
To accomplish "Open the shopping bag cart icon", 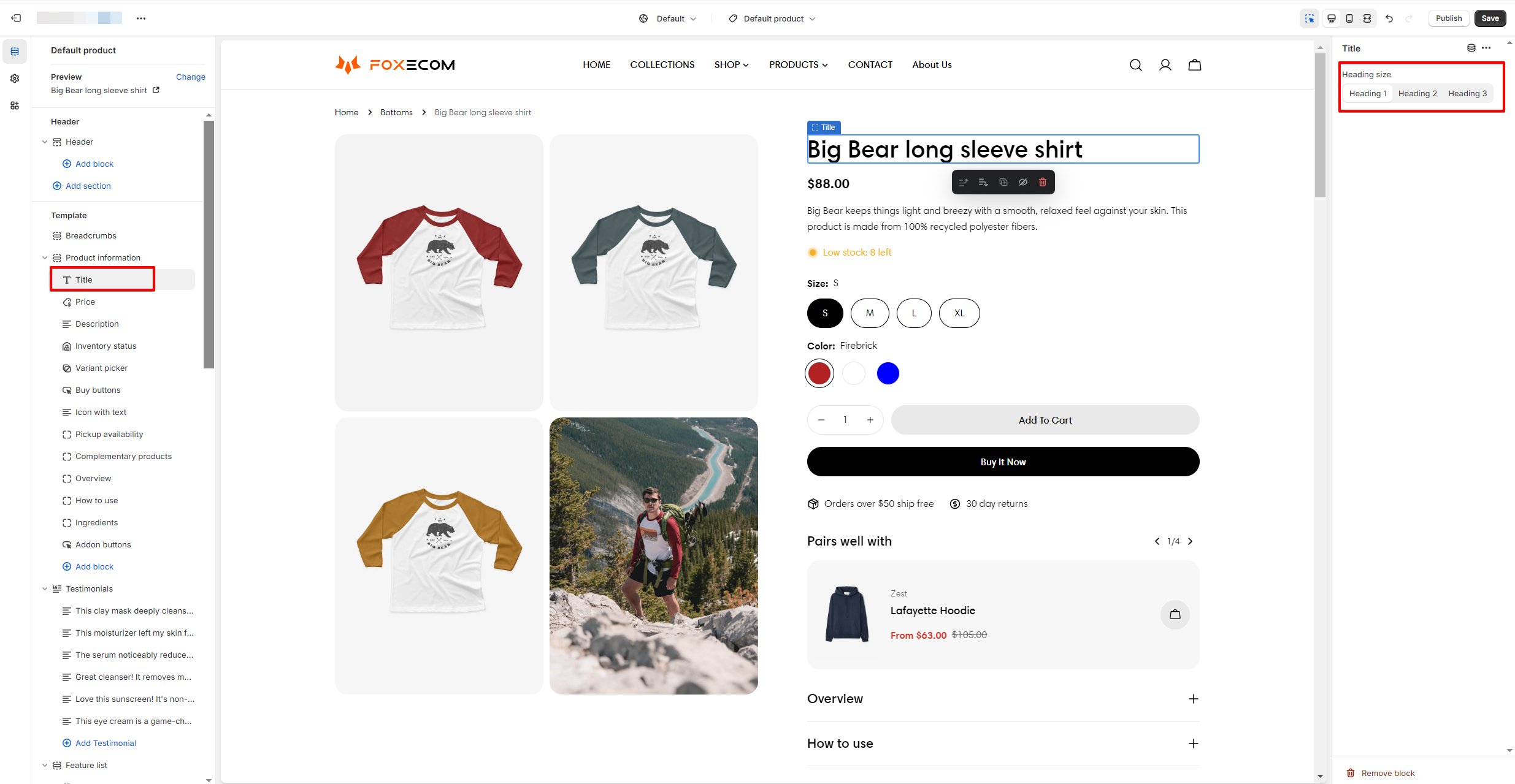I will coord(1195,65).
